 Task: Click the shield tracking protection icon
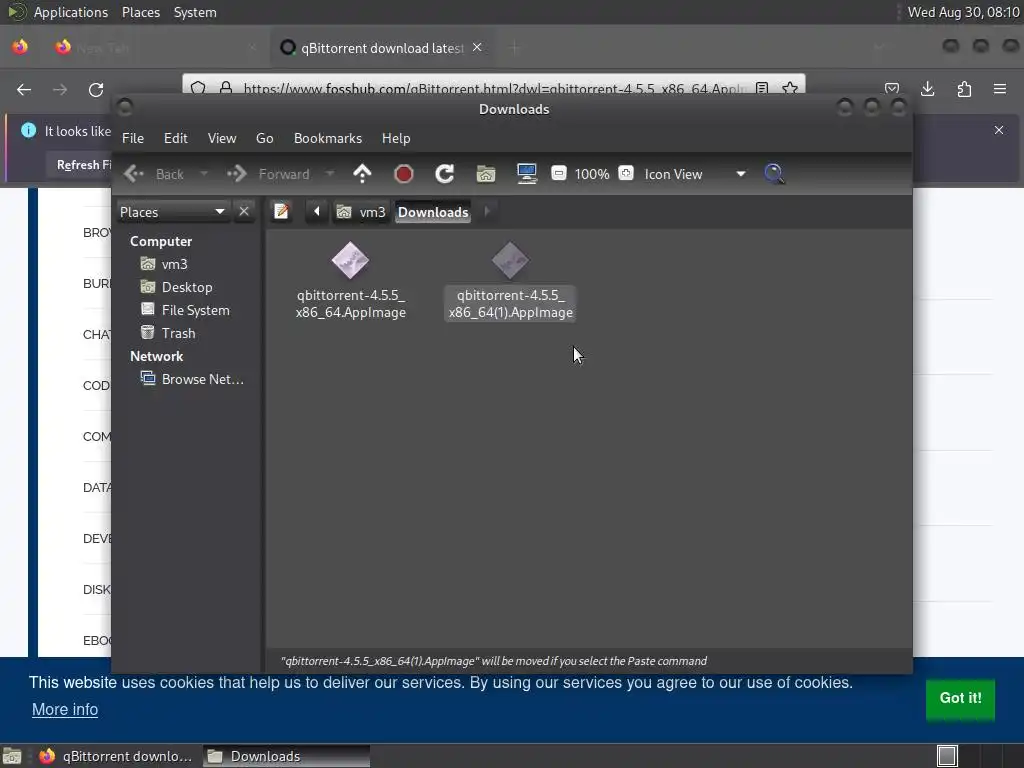(x=199, y=88)
